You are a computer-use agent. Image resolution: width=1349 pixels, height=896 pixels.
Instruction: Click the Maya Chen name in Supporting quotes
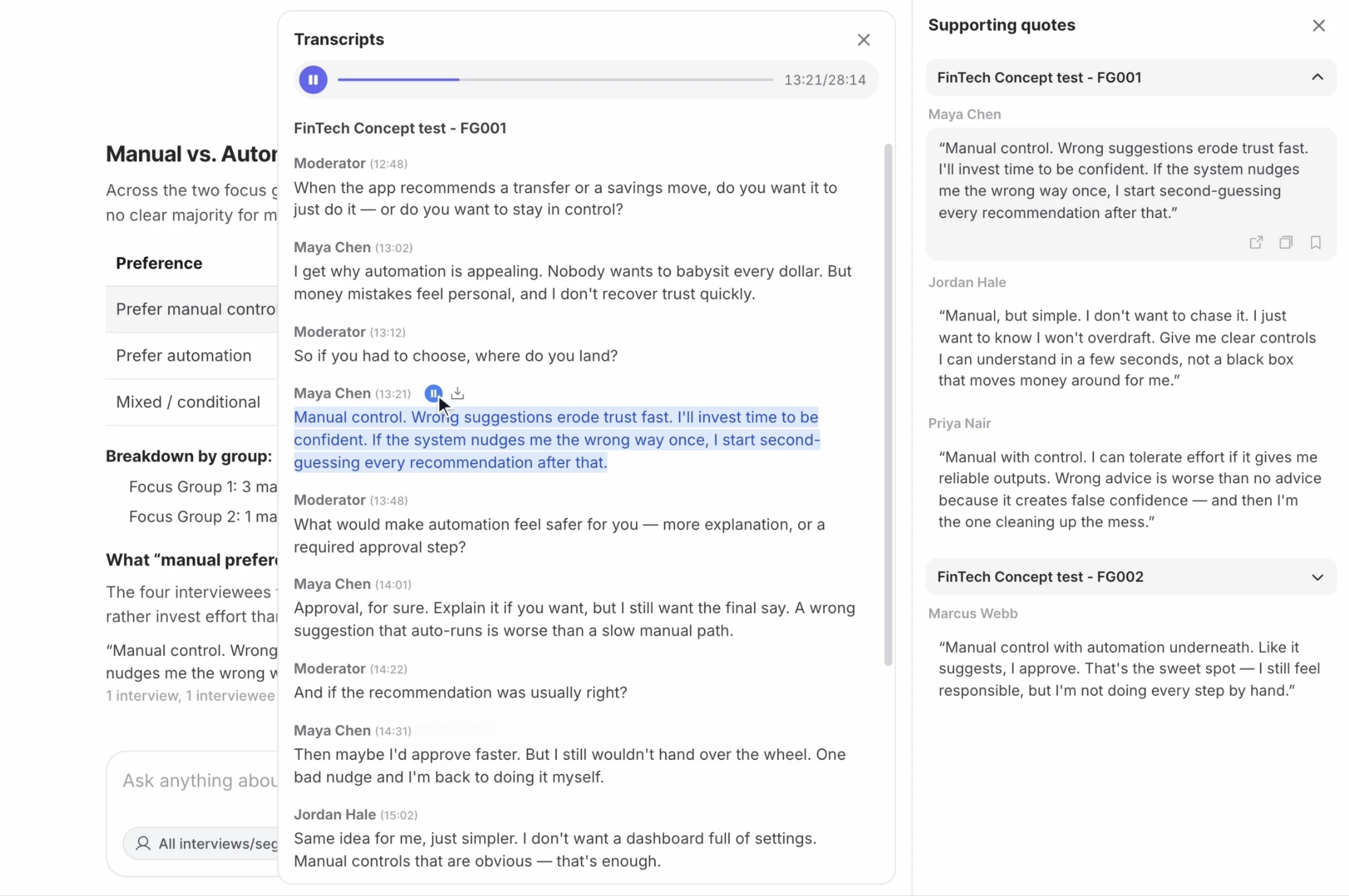[x=964, y=114]
